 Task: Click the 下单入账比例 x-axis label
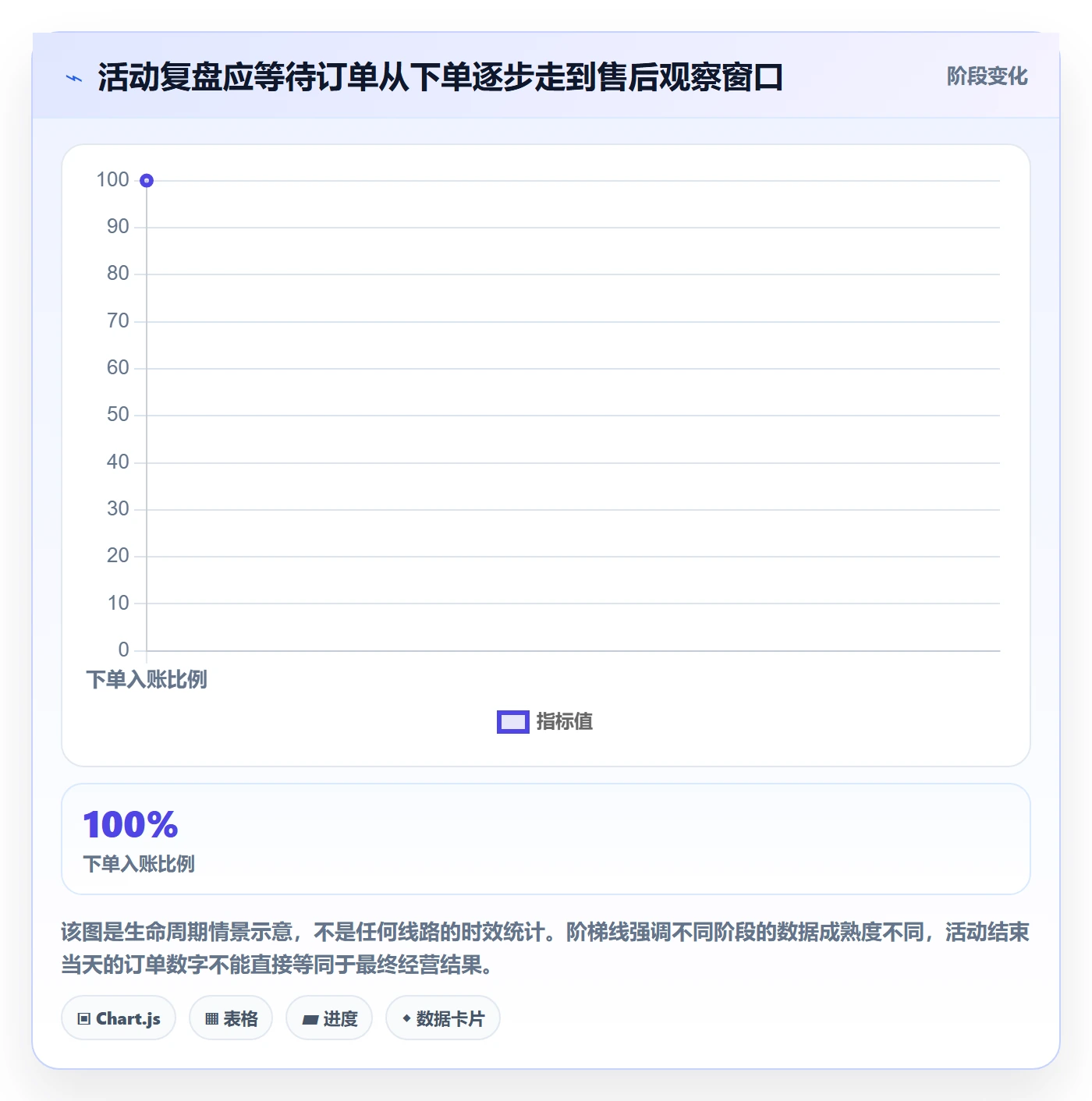click(147, 680)
